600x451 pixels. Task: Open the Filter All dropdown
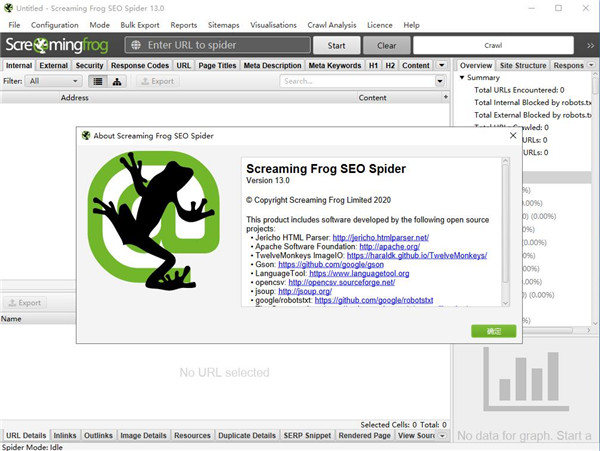54,81
